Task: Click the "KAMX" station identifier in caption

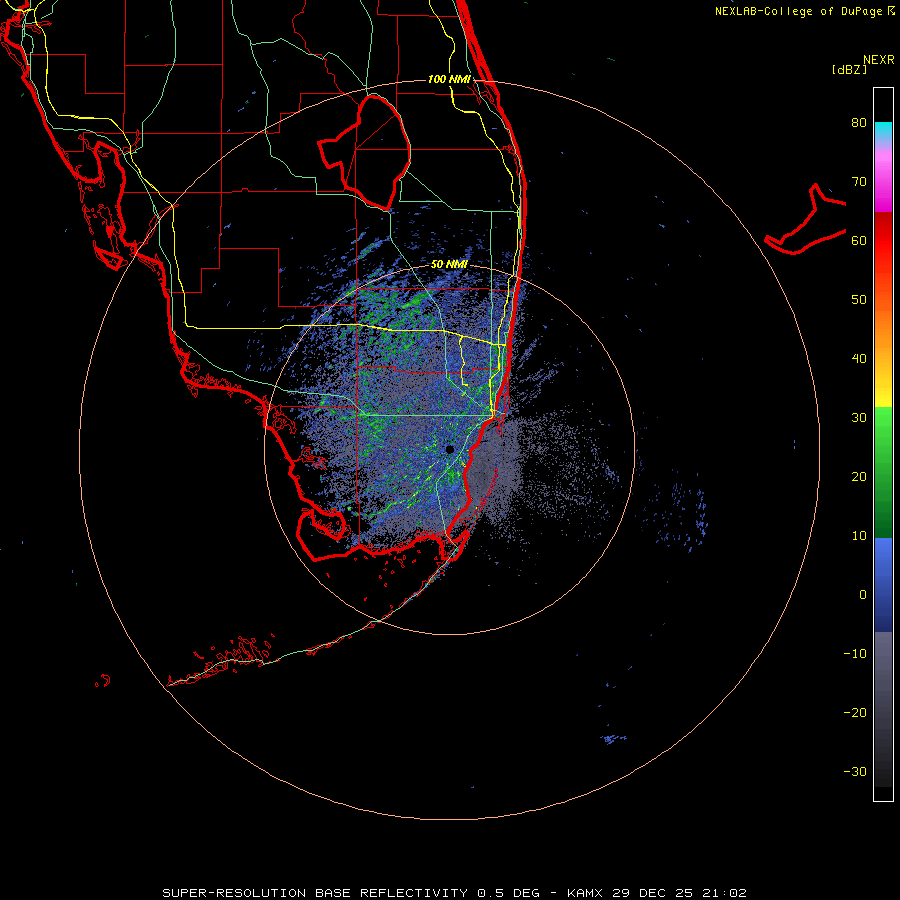Action: tap(585, 893)
